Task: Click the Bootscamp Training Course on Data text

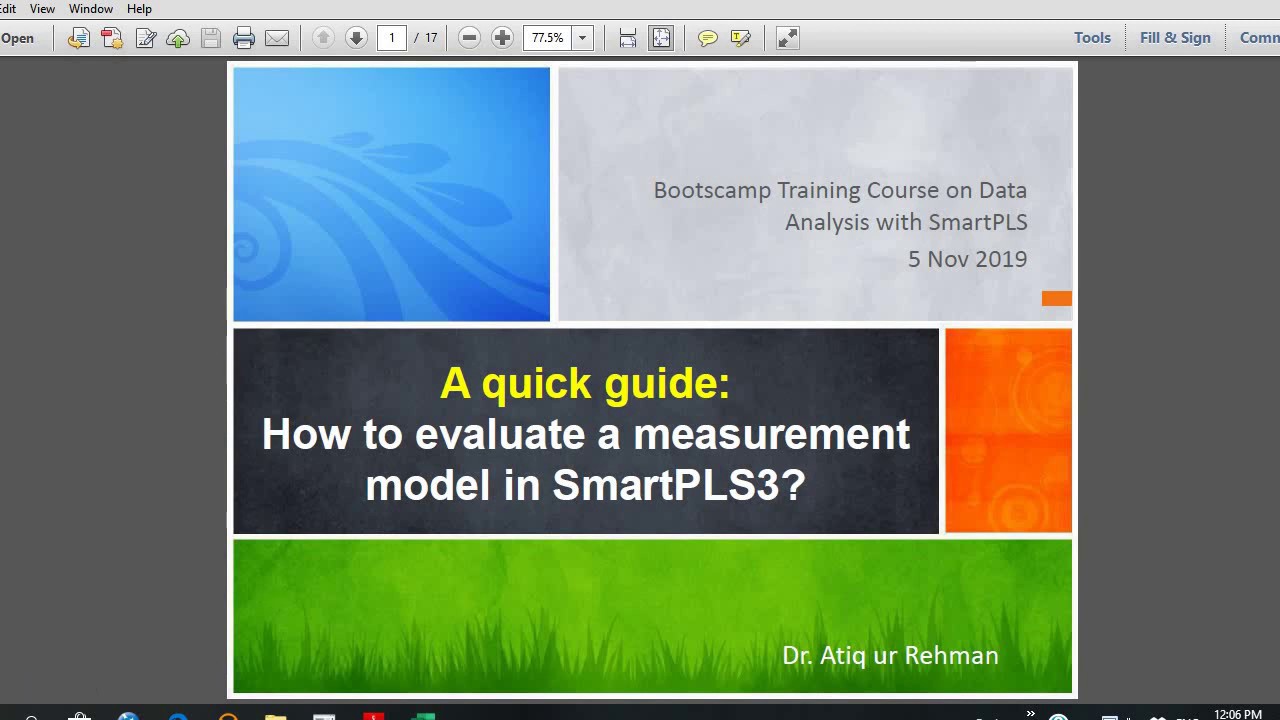Action: click(x=840, y=190)
